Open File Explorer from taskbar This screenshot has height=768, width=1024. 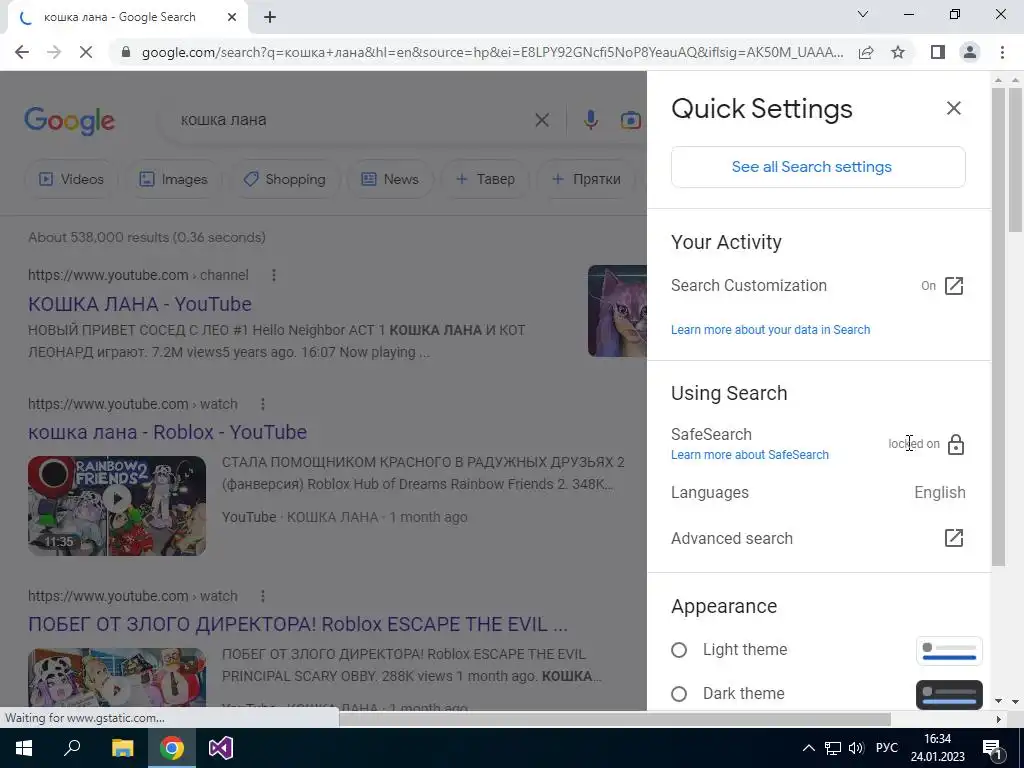point(122,748)
